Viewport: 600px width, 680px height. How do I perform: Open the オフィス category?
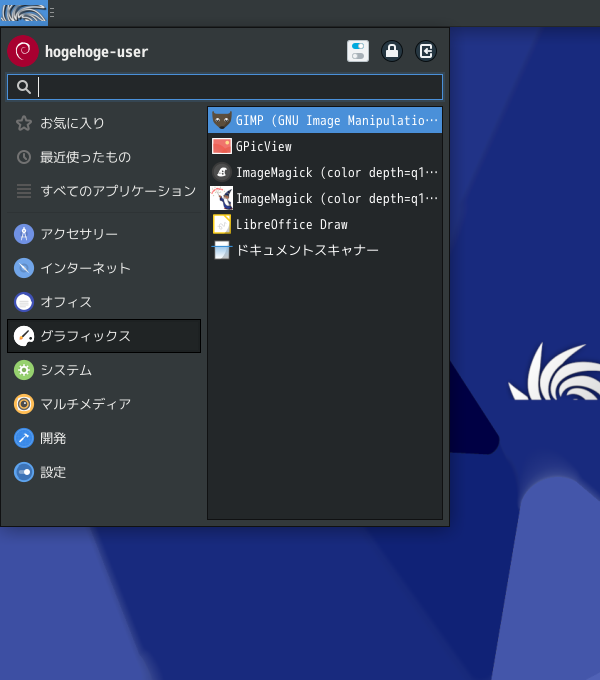(104, 302)
